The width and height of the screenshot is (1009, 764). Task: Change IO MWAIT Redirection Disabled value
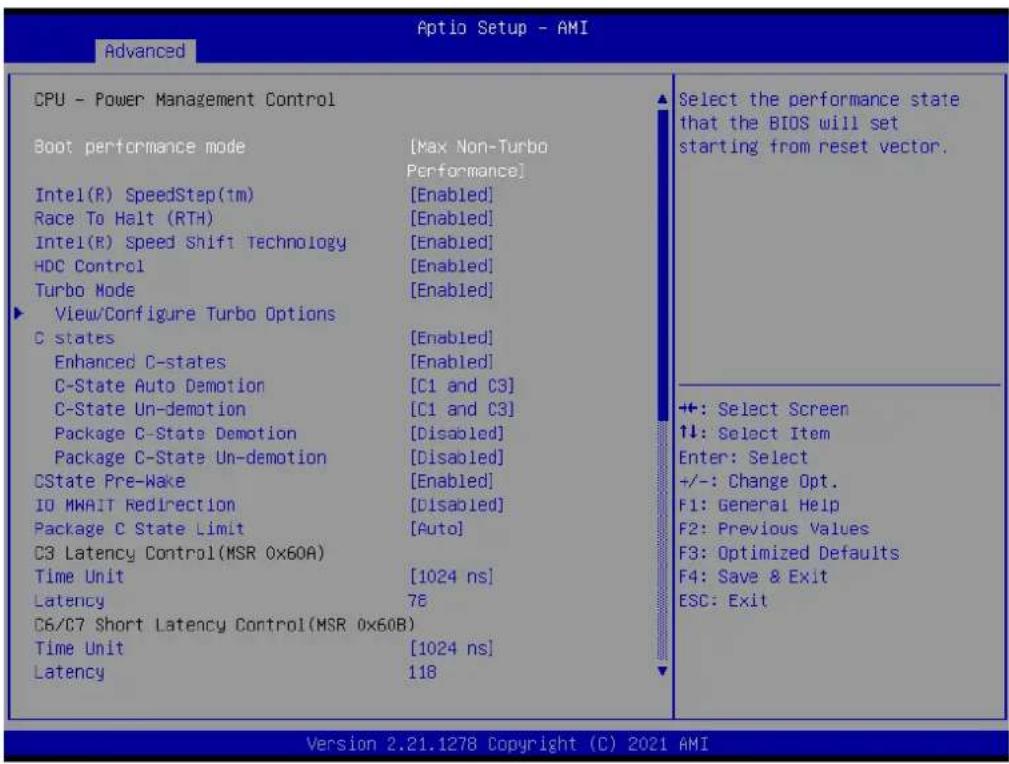[x=457, y=505]
